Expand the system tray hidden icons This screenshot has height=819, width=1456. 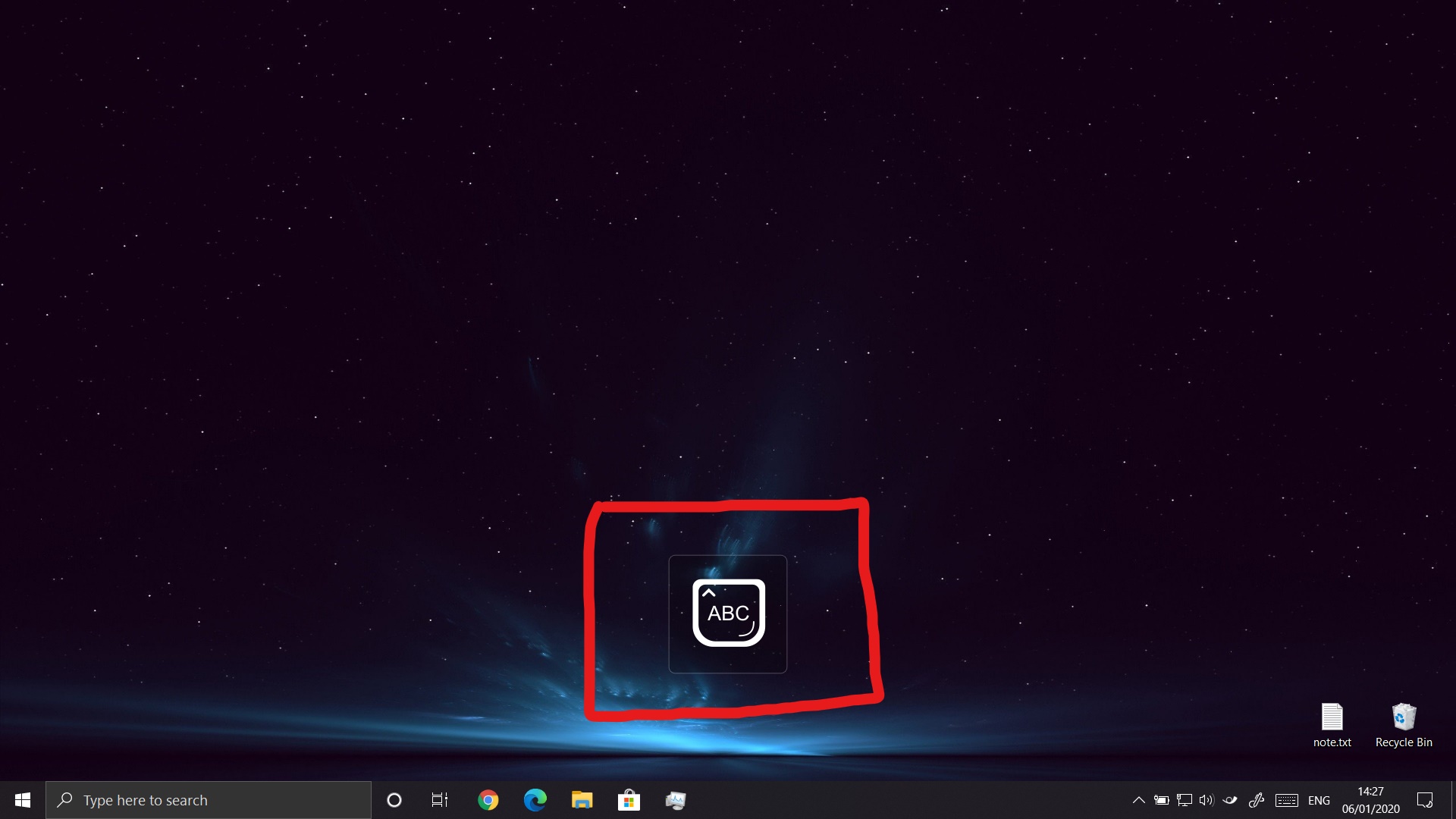coord(1139,800)
